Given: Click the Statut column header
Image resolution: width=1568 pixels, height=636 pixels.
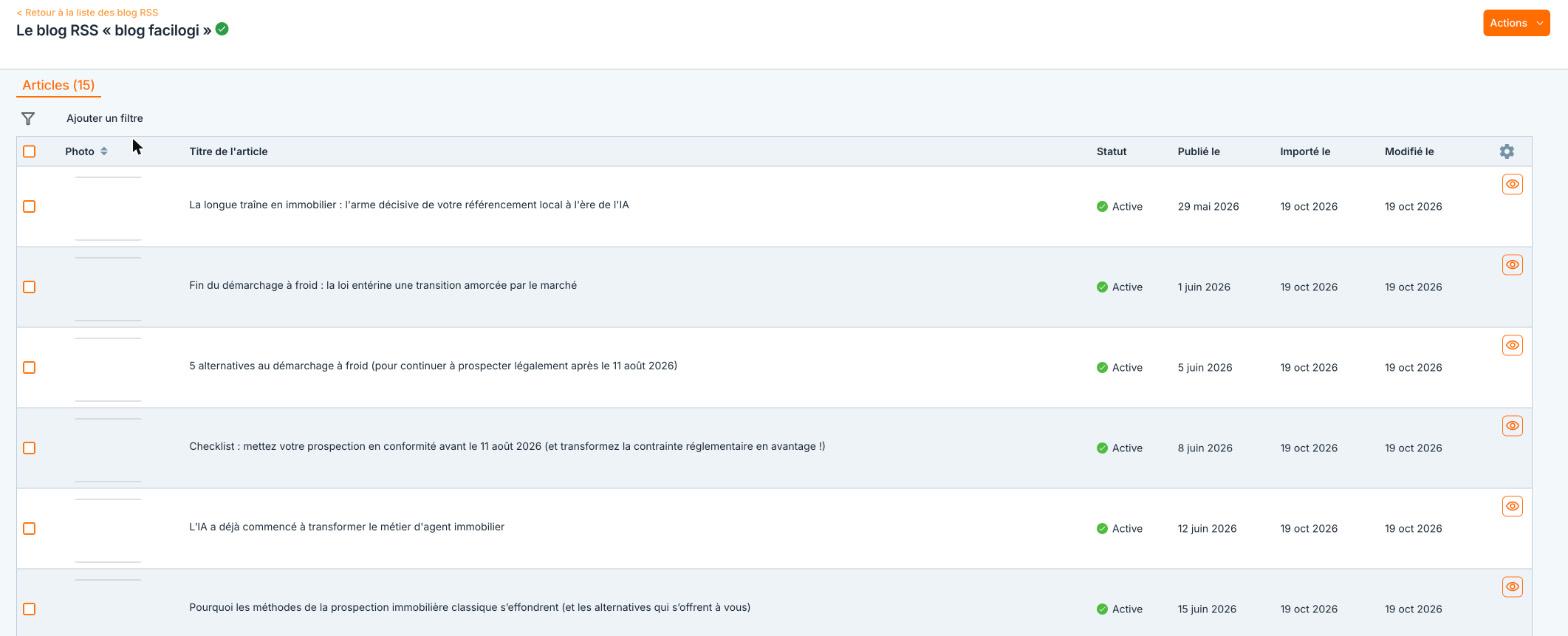Looking at the screenshot, I should (x=1111, y=151).
